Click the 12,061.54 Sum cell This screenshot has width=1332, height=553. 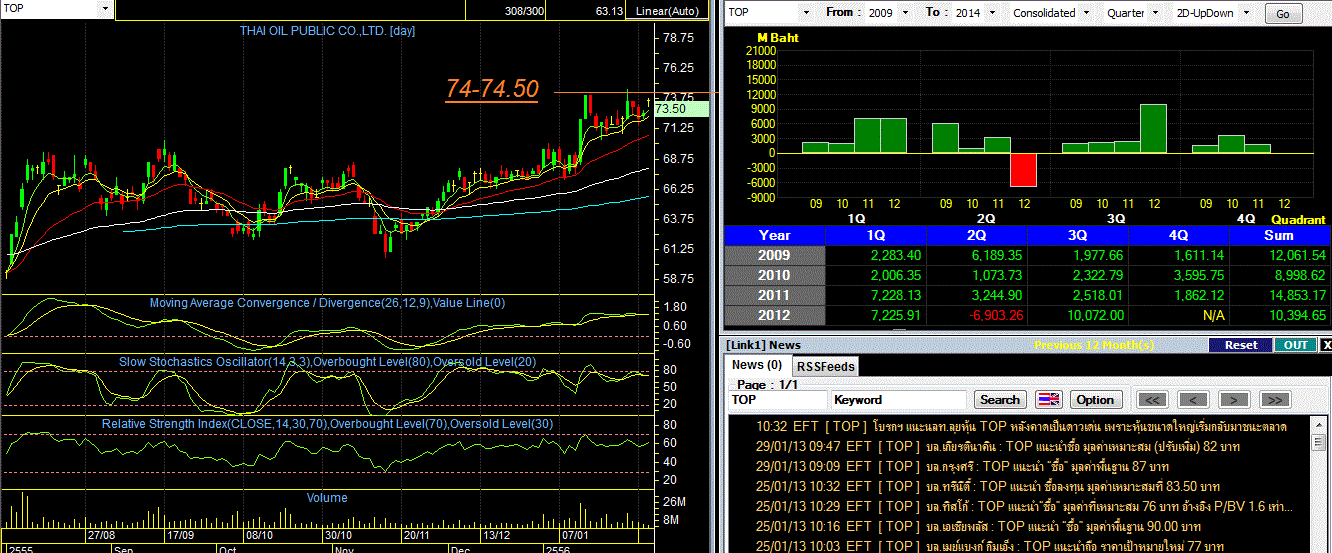click(x=1280, y=255)
